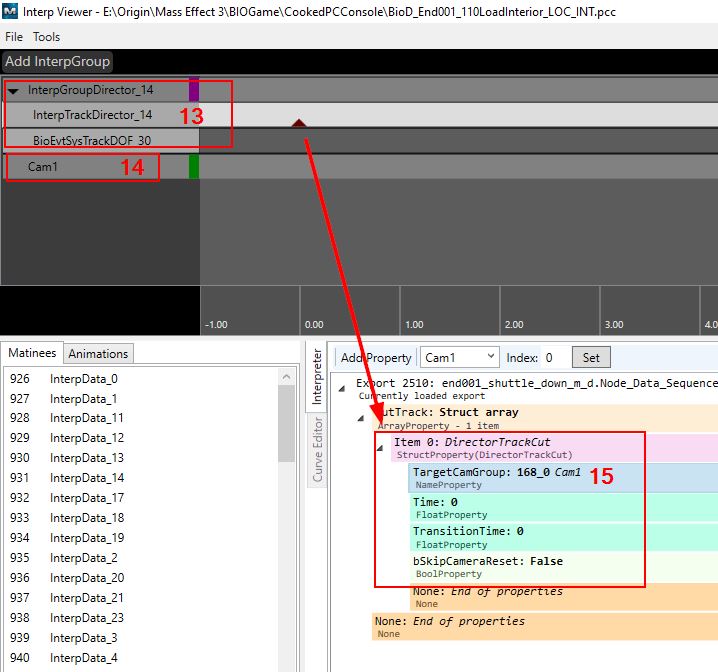Select 933 InterpData_18 entry

[x=140, y=518]
